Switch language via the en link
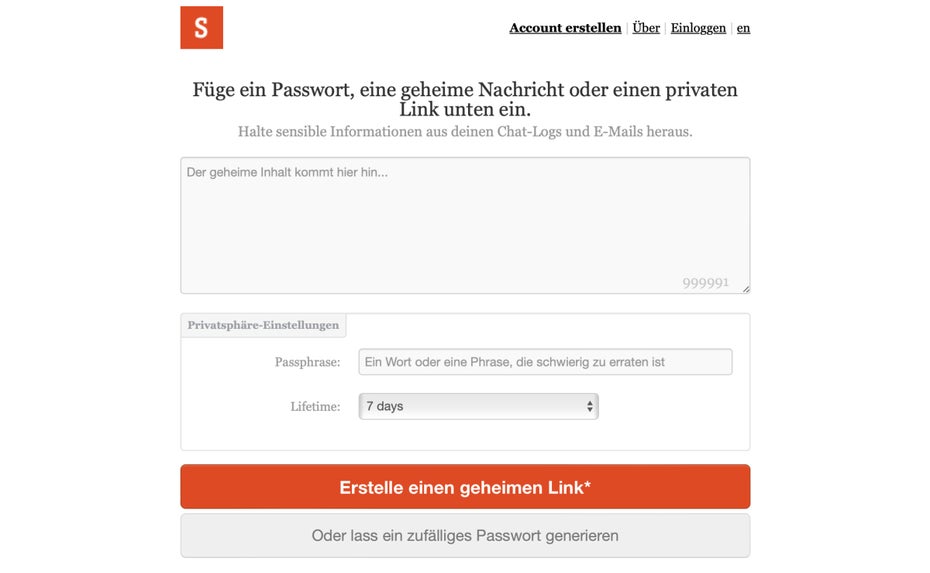The image size is (930, 573). pos(743,28)
